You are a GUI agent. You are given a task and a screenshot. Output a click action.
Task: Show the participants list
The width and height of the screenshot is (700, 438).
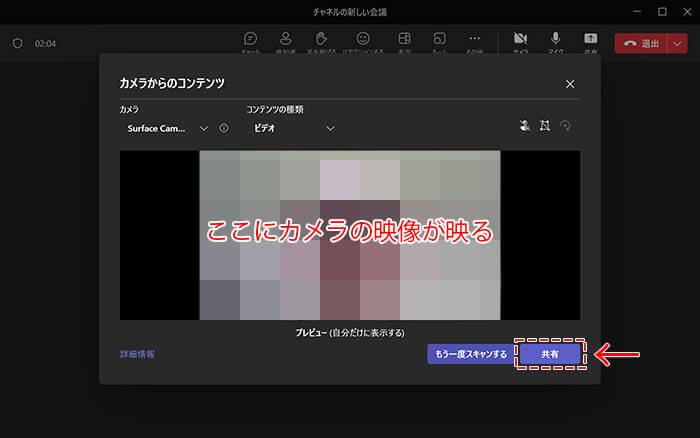[x=285, y=40]
